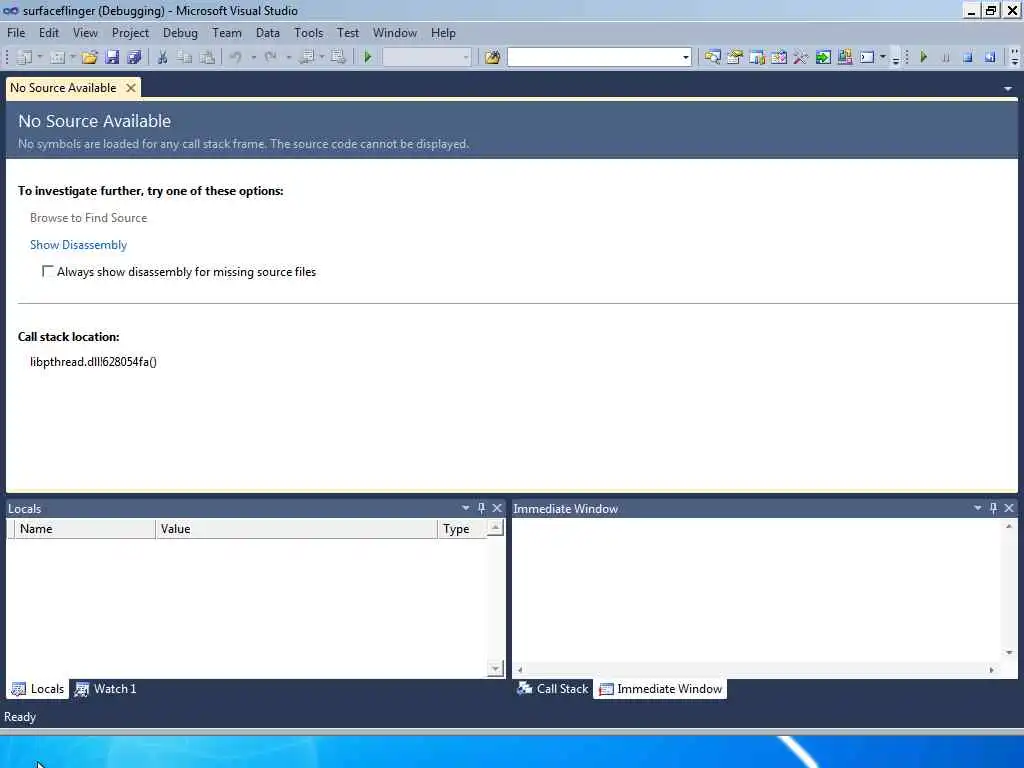Click the Continue debugging play icon

point(923,57)
